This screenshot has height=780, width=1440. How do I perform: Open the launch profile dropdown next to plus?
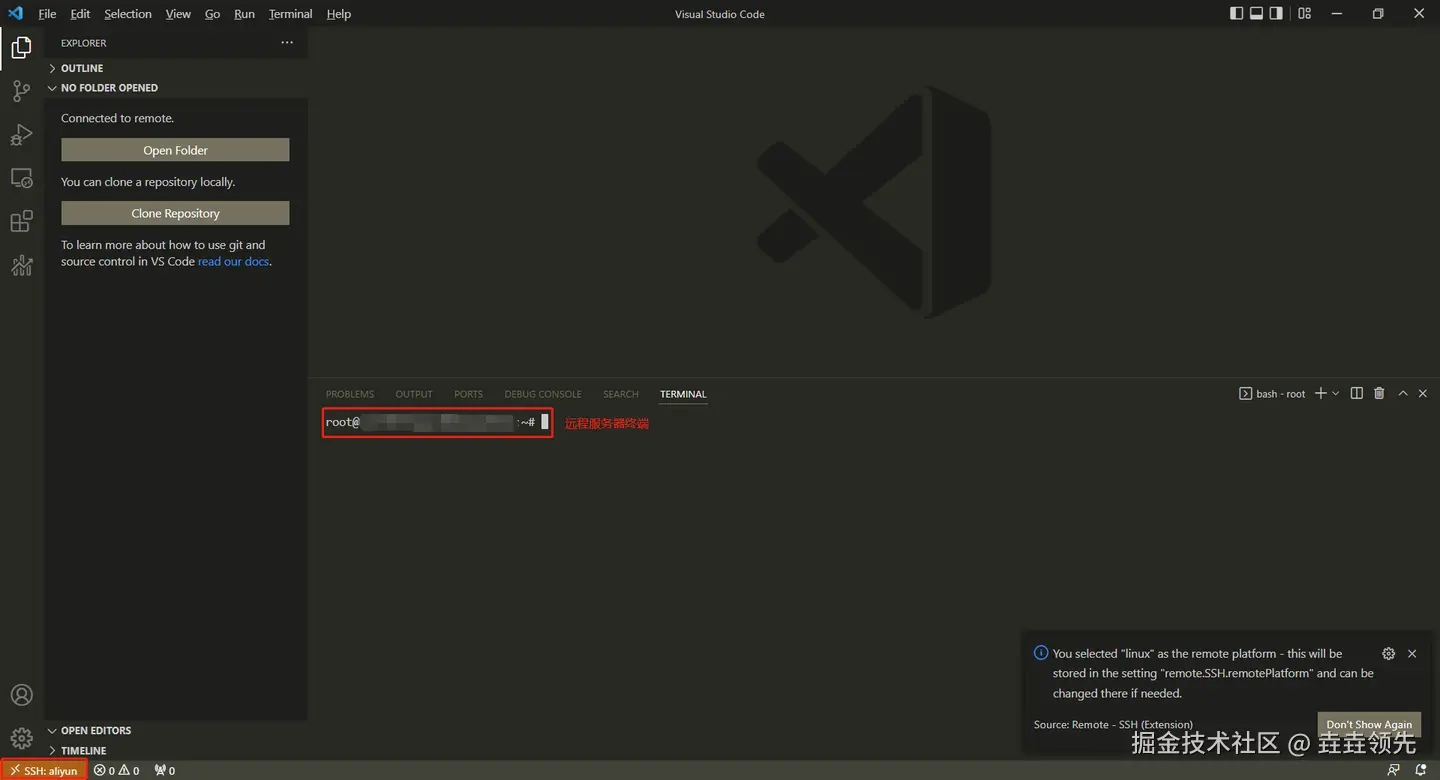[x=1336, y=393]
